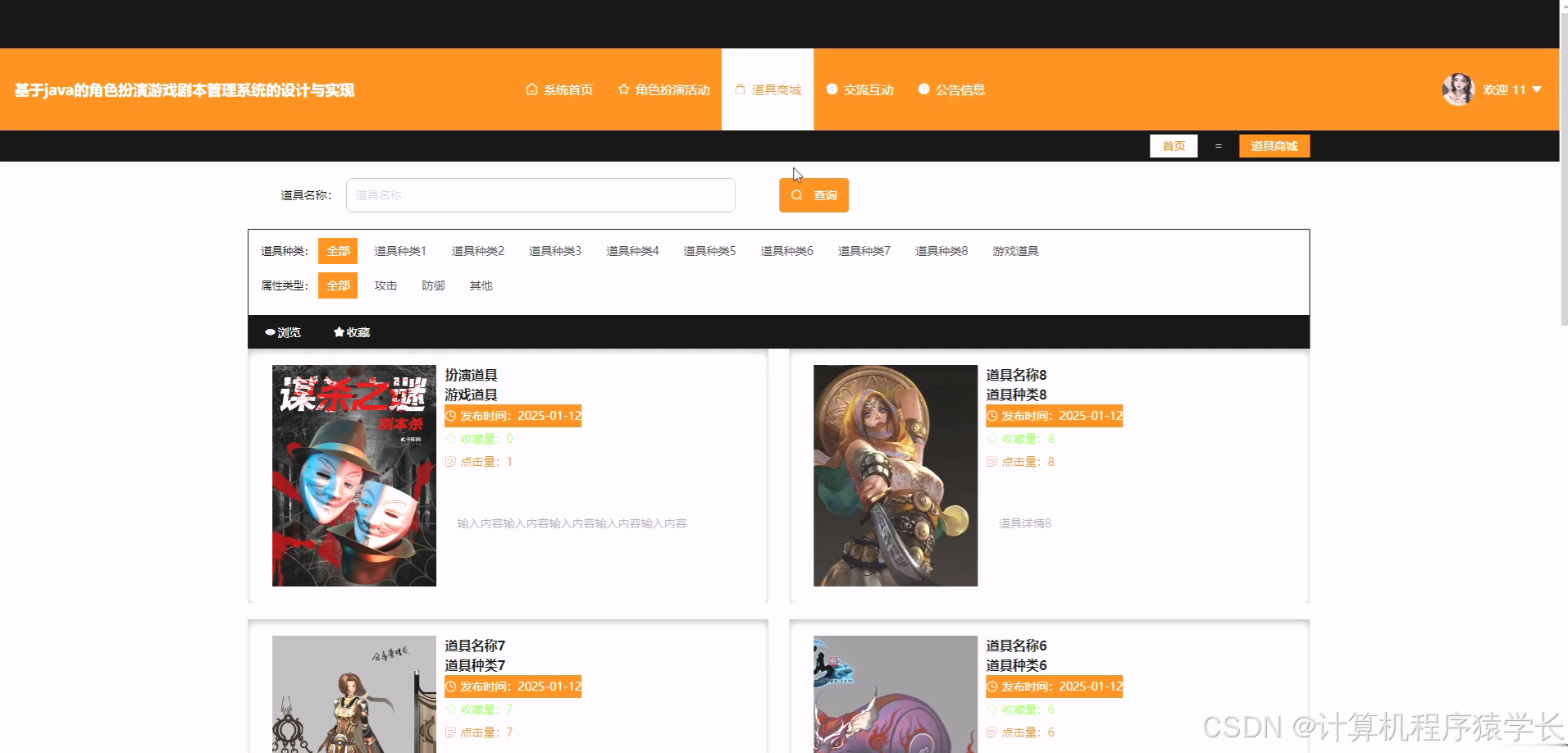Expand the 欢迎 11 user dropdown arrow
Image resolution: width=1568 pixels, height=753 pixels.
(x=1537, y=89)
